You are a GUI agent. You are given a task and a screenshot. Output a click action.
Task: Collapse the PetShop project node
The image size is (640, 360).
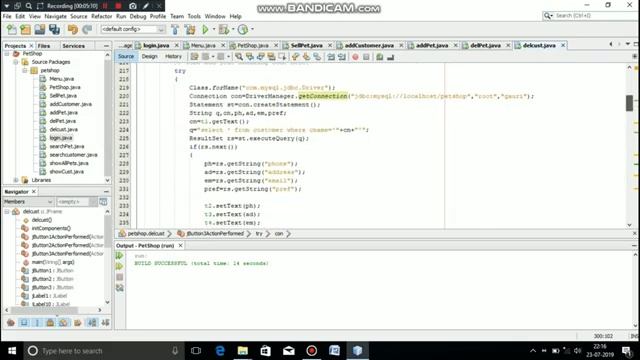pyautogui.click(x=7, y=53)
